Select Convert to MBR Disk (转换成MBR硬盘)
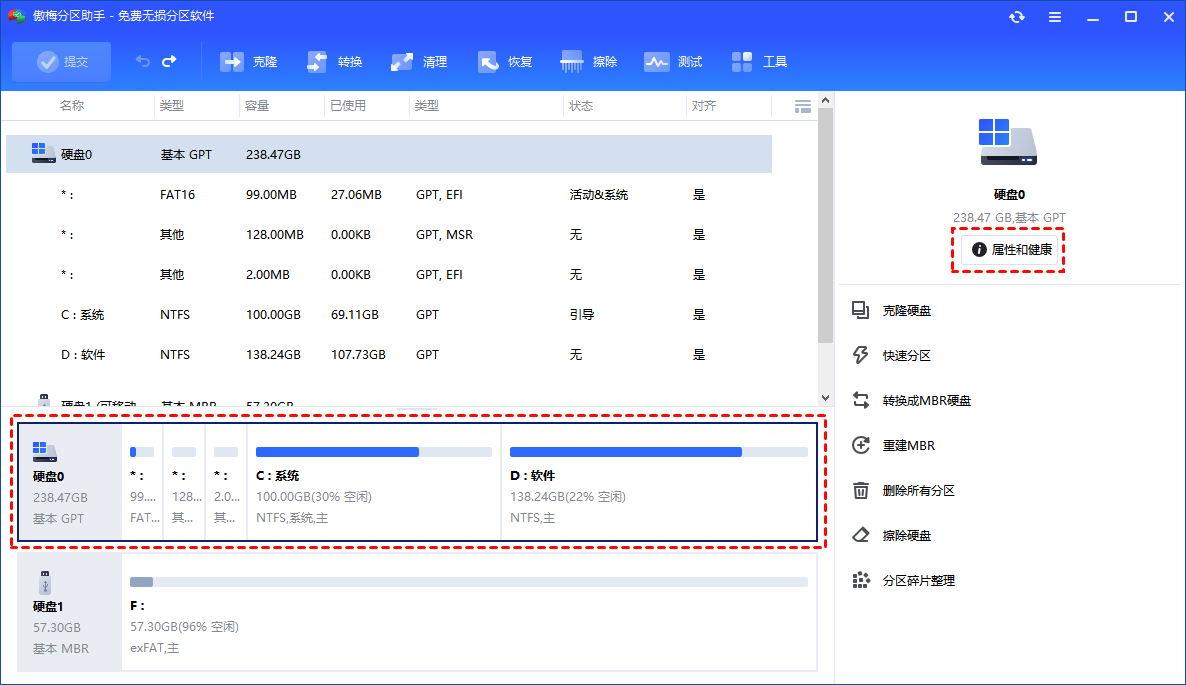The height and width of the screenshot is (685, 1186). pos(926,401)
